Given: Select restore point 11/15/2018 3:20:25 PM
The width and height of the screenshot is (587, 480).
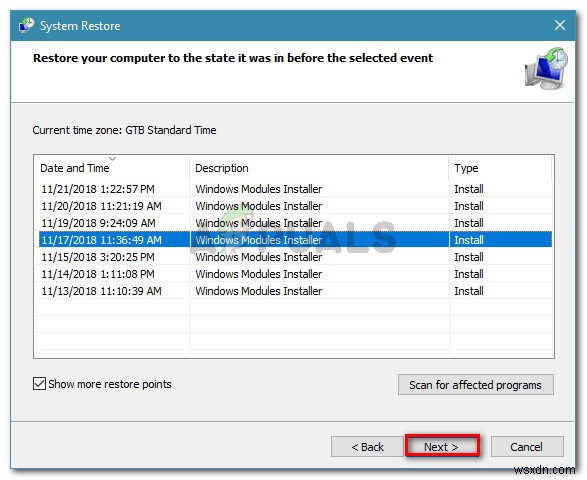Looking at the screenshot, I should coord(295,257).
